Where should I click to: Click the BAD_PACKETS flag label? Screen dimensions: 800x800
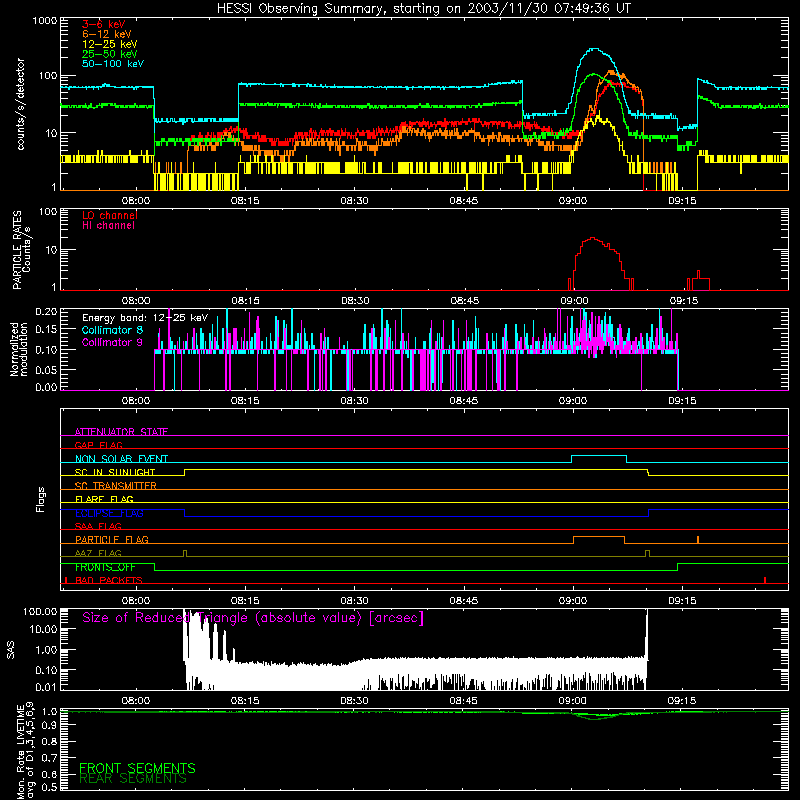pos(109,580)
